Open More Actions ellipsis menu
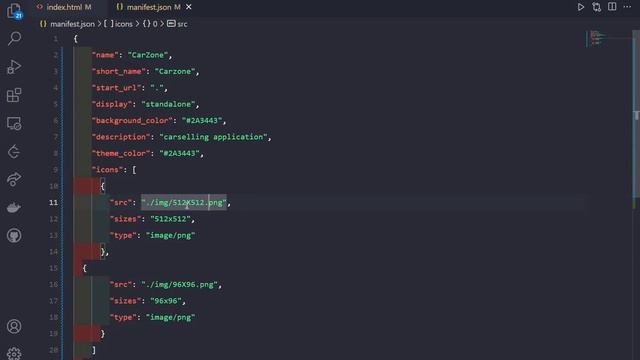Viewport: 640px width, 360px height. point(627,7)
